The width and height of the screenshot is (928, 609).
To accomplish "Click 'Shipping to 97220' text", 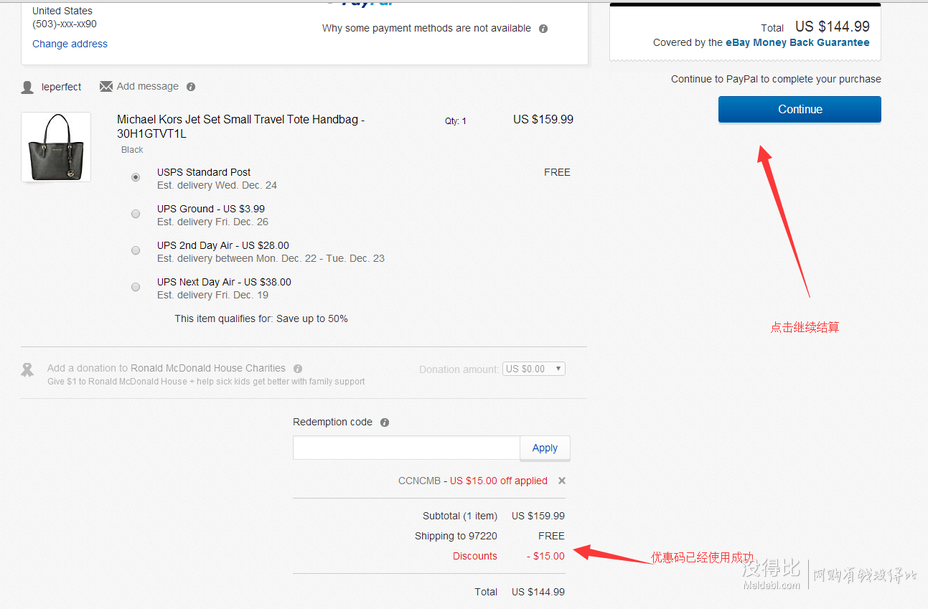I will point(456,536).
